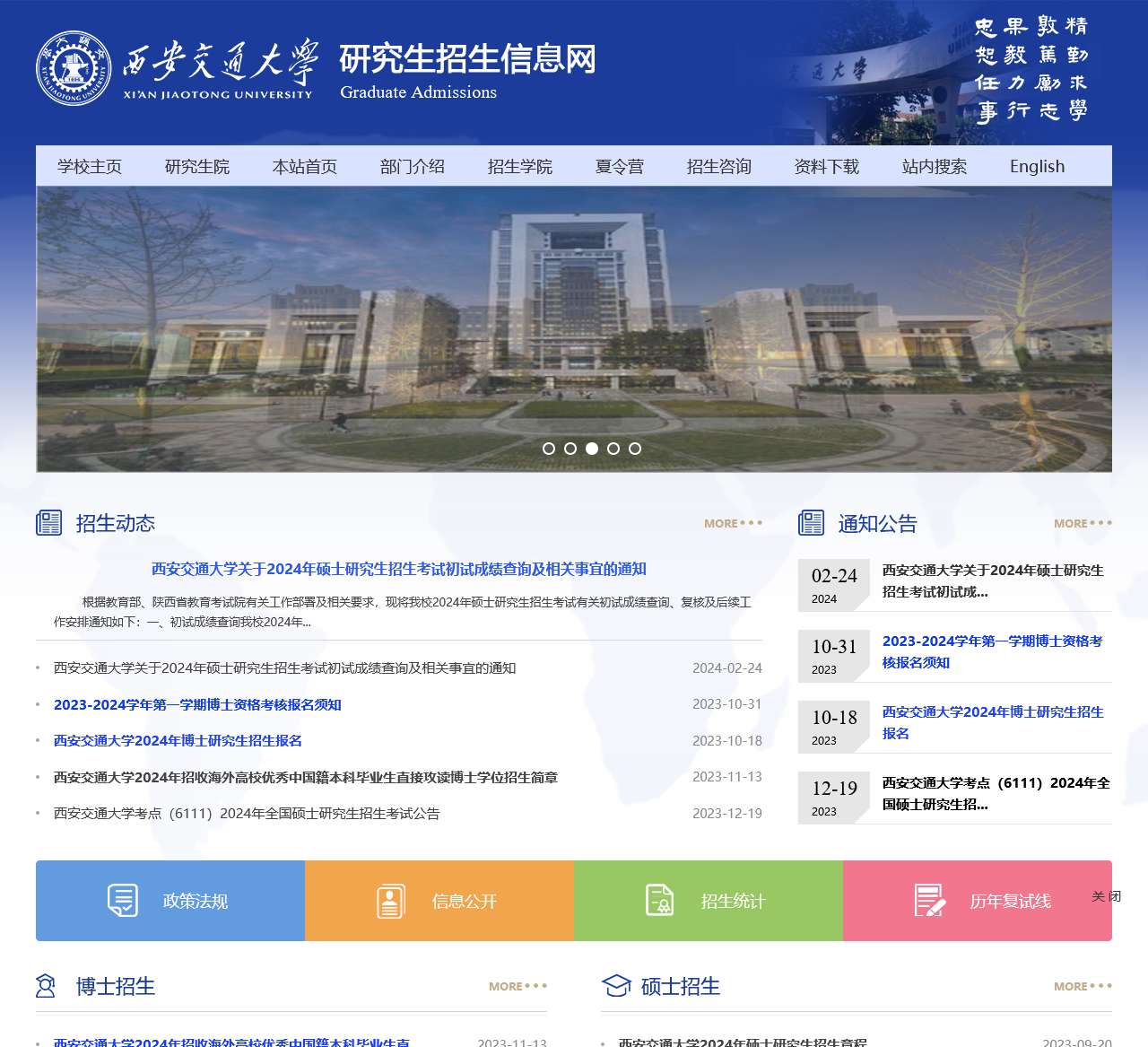The height and width of the screenshot is (1047, 1148).
Task: Open the 夏令营 navigation item
Action: point(620,166)
